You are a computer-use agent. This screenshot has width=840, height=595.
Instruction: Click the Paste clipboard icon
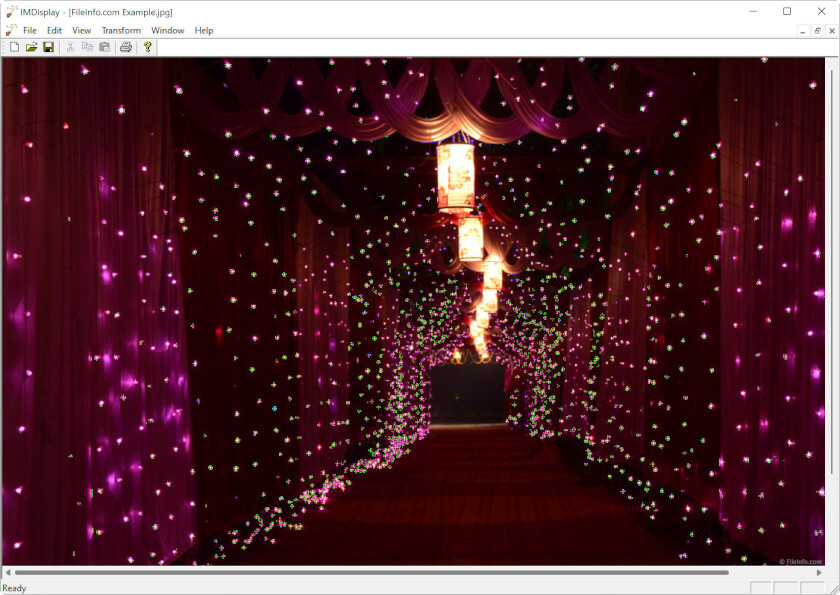tap(104, 48)
